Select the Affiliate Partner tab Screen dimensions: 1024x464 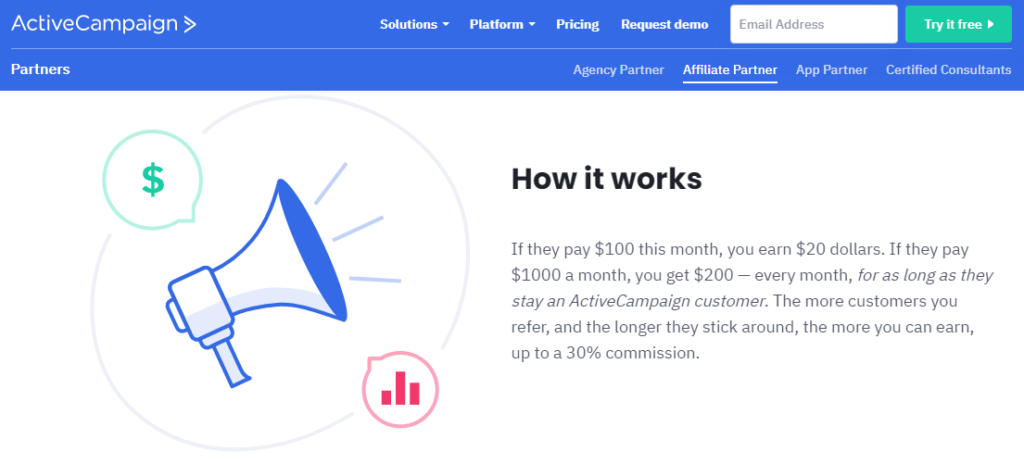(x=730, y=70)
